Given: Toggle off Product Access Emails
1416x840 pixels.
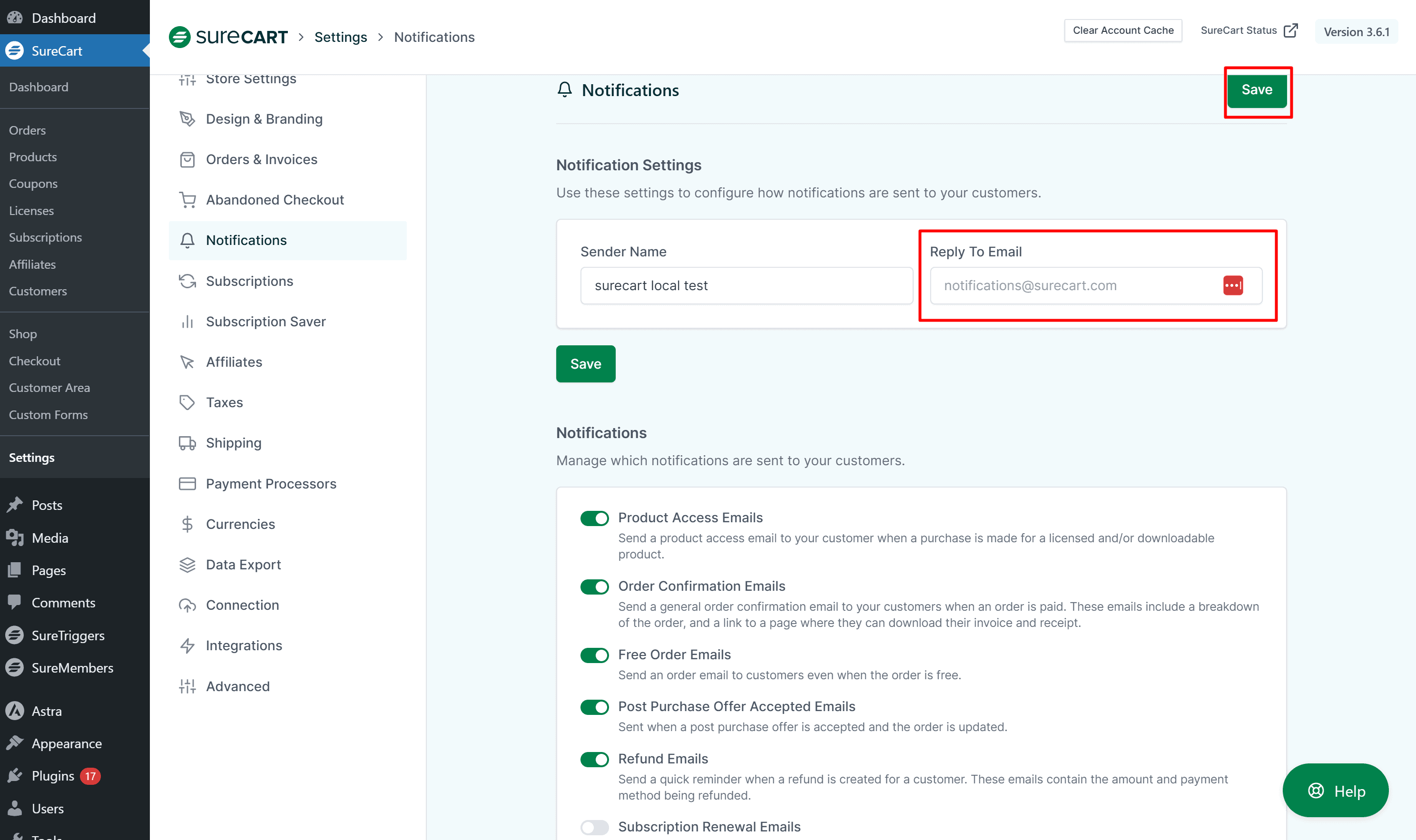Looking at the screenshot, I should [x=594, y=518].
